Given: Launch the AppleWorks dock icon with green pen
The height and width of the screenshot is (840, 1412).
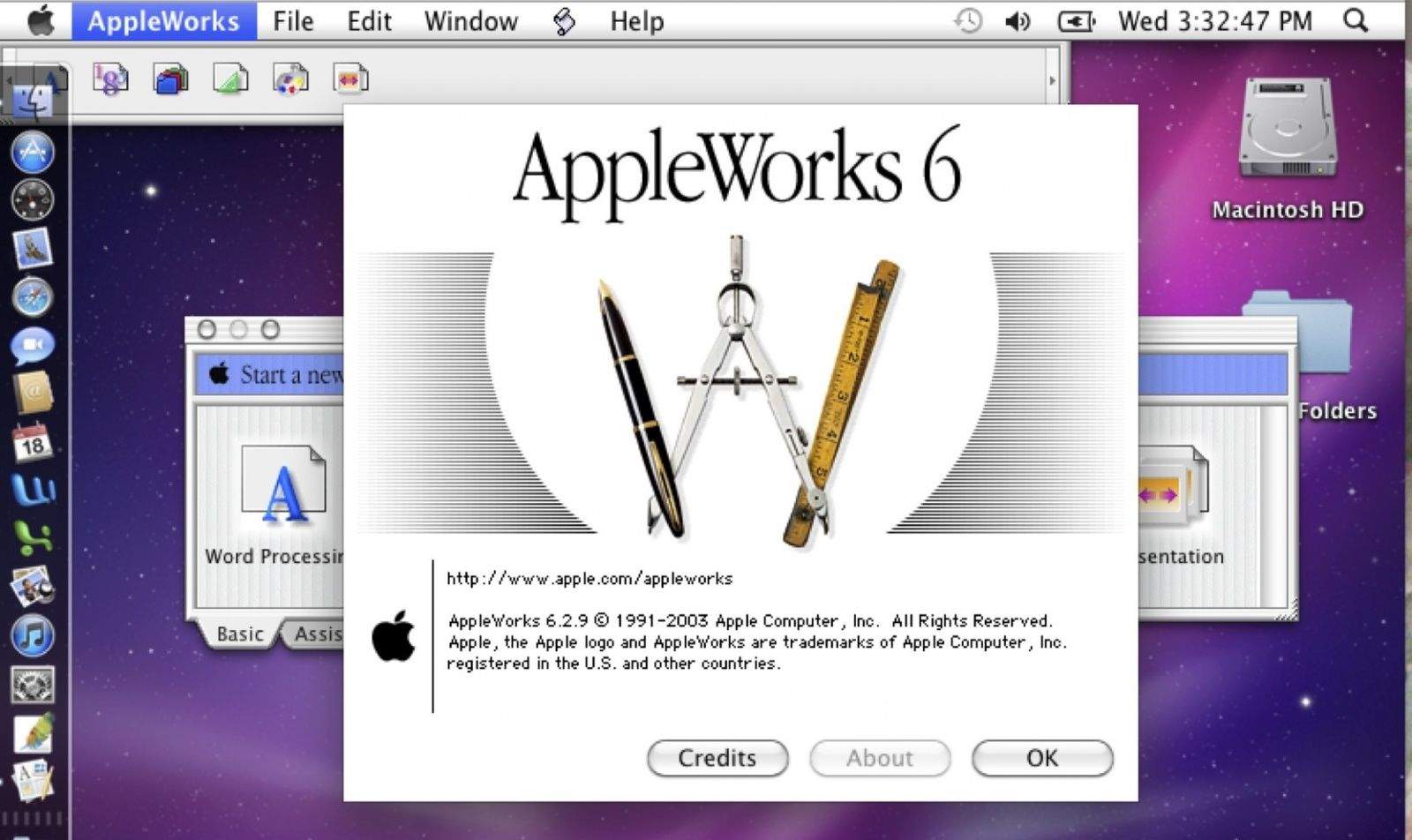Looking at the screenshot, I should pos(33,732).
